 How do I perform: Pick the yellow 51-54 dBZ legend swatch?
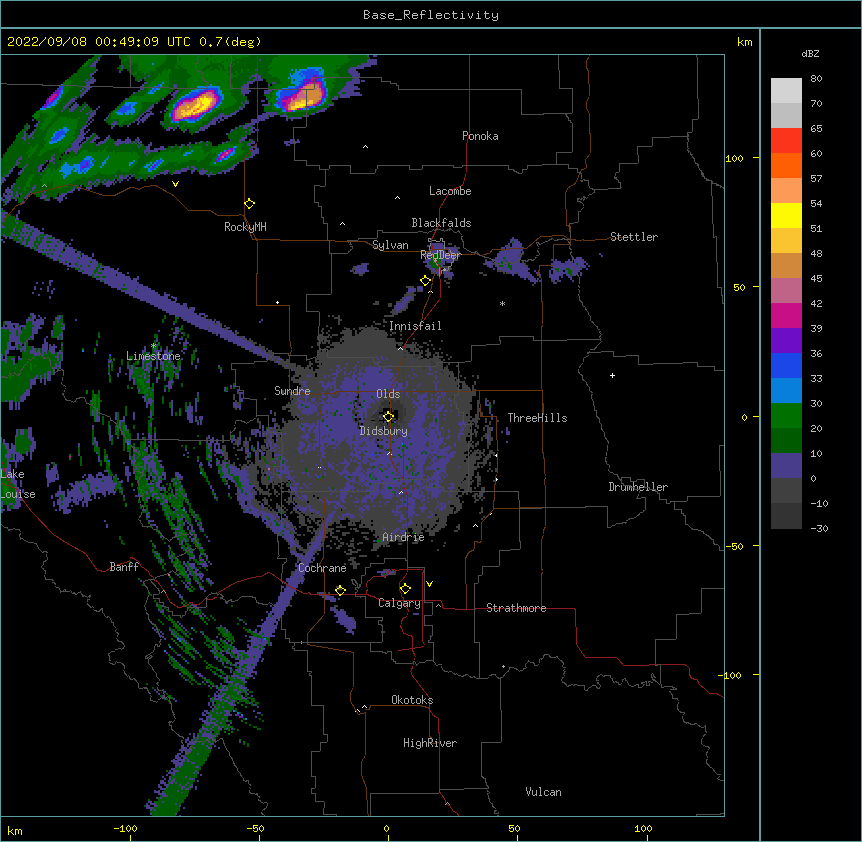[x=786, y=215]
